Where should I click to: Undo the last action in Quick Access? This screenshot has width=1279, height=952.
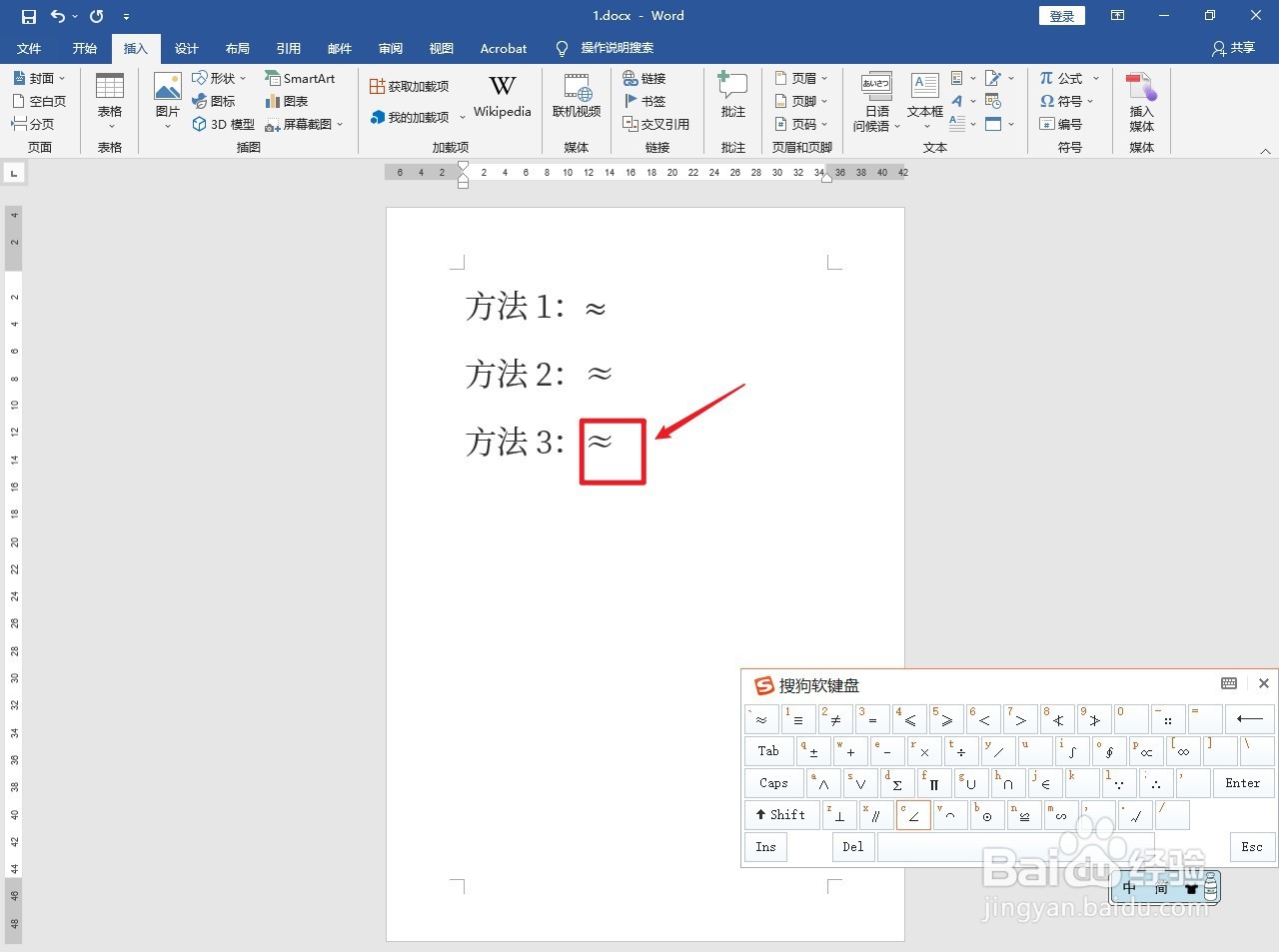point(58,16)
